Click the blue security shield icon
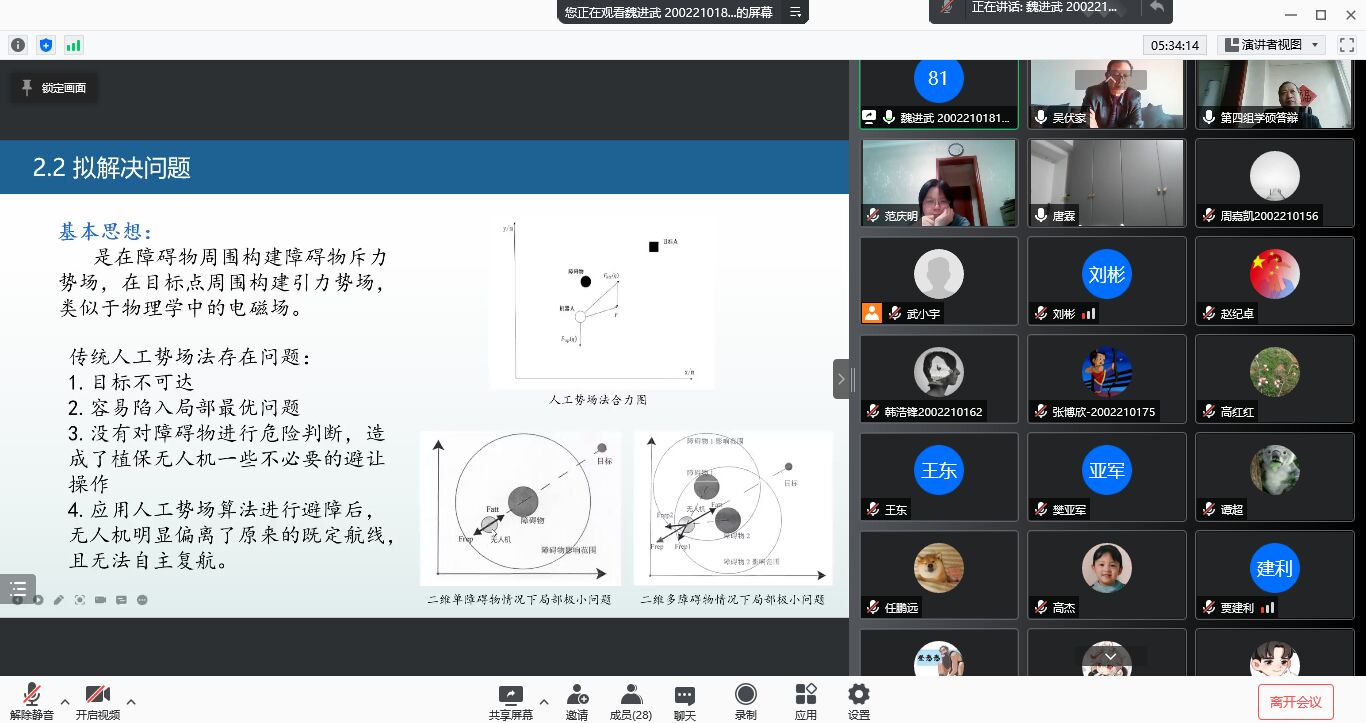The width and height of the screenshot is (1366, 723). pyautogui.click(x=45, y=45)
